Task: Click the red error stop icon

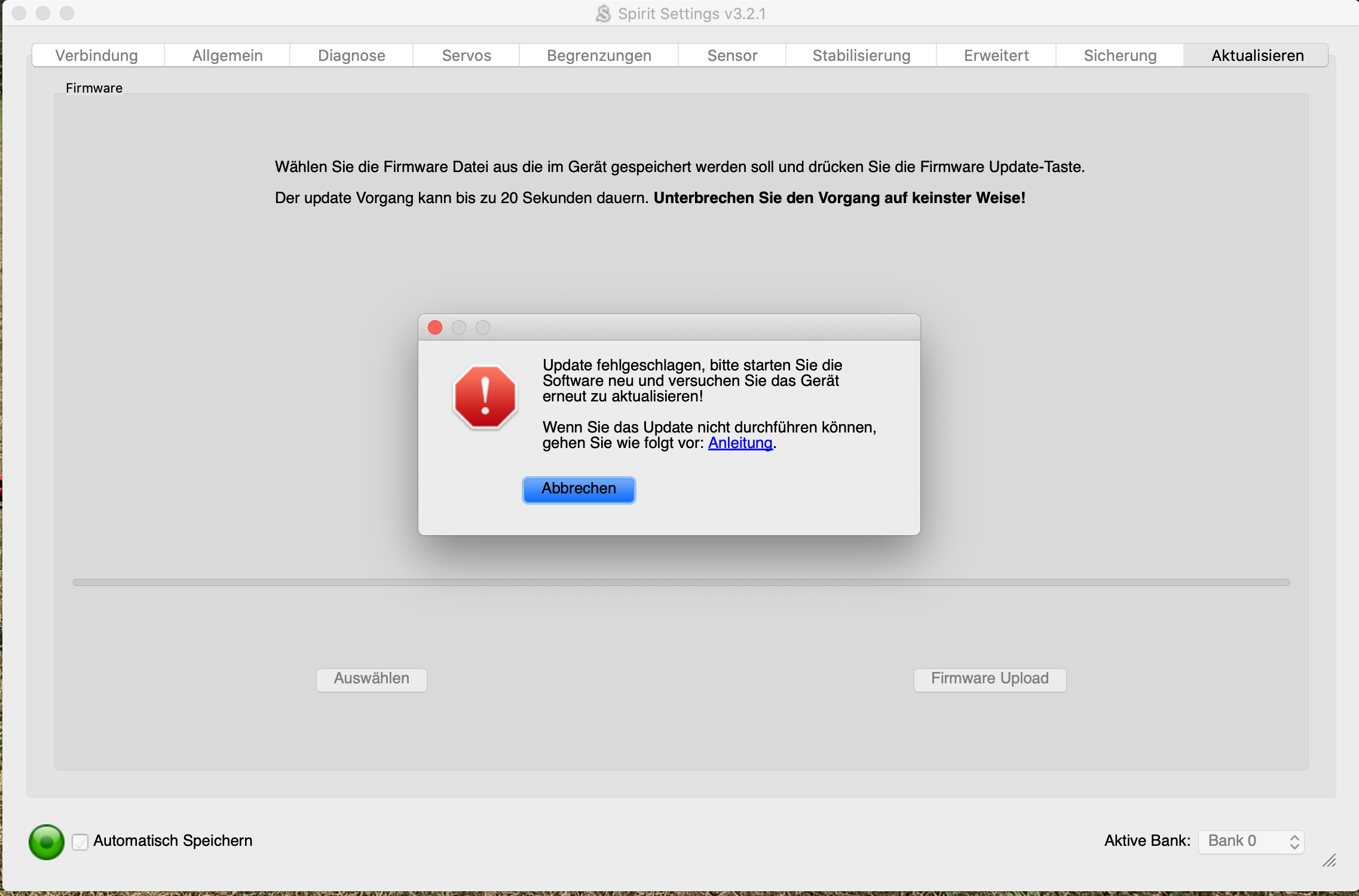Action: (485, 397)
